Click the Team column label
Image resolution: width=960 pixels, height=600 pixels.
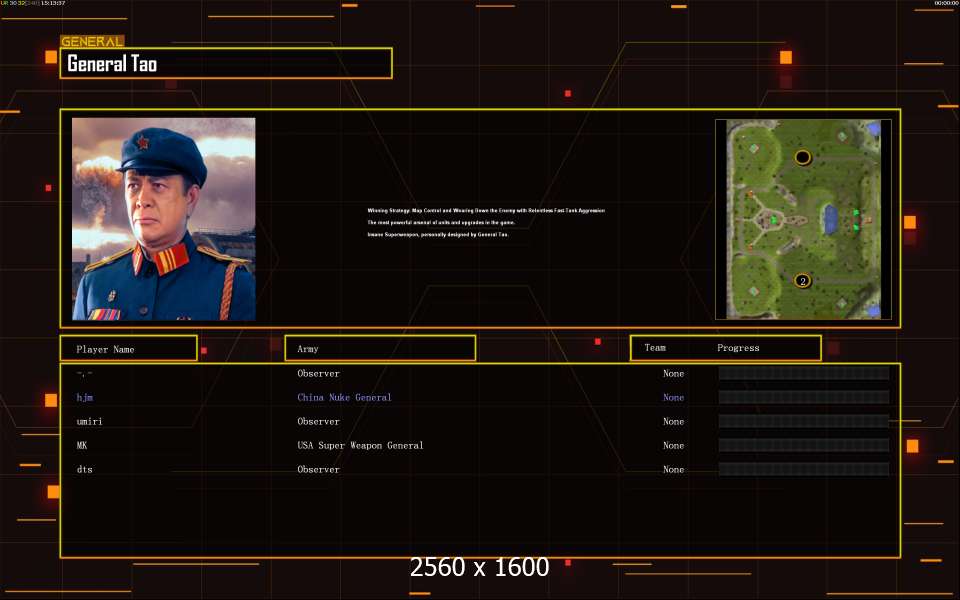pyautogui.click(x=654, y=348)
